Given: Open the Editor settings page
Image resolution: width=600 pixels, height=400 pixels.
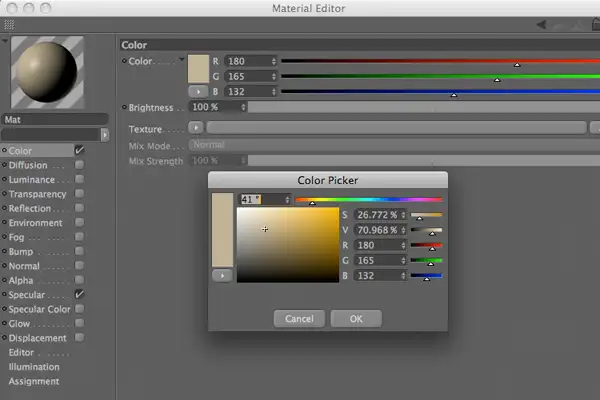Looking at the screenshot, I should coord(21,353).
